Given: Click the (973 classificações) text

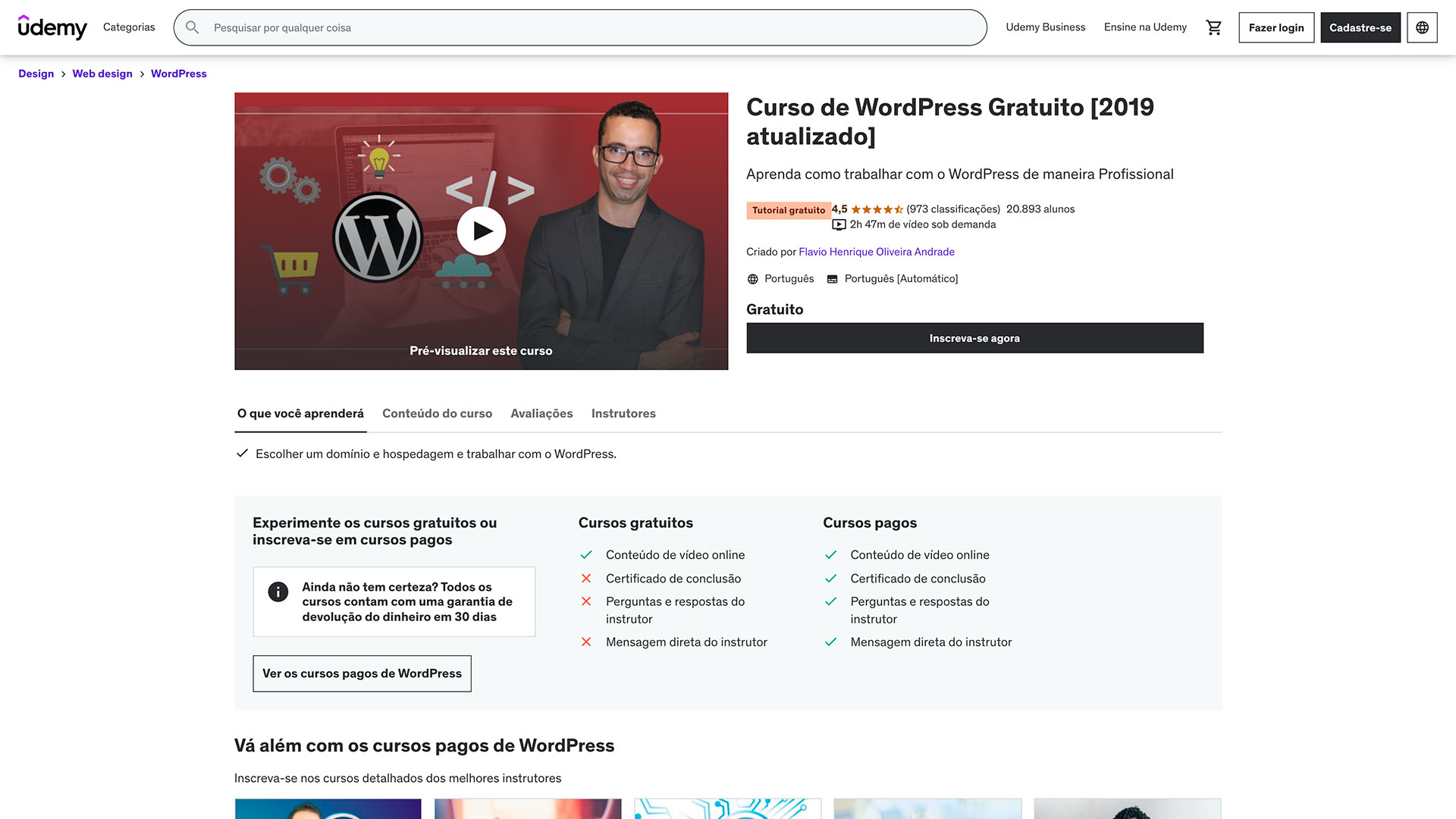Looking at the screenshot, I should (x=953, y=209).
